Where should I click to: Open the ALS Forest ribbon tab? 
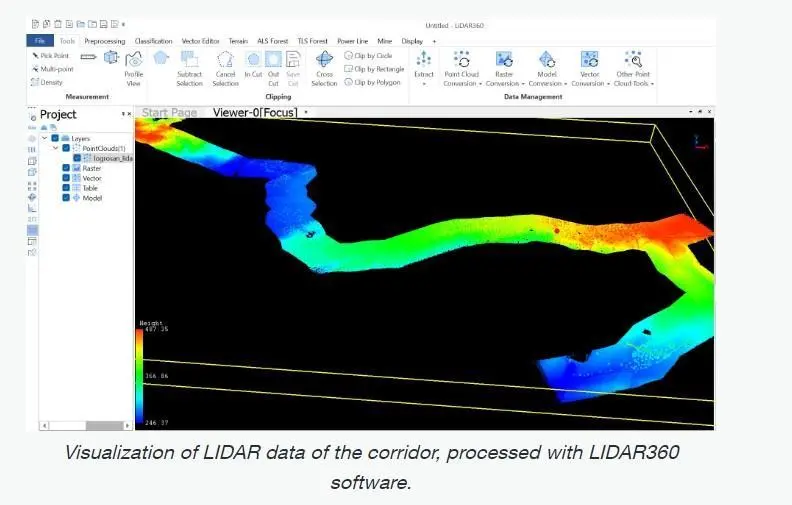[272, 41]
